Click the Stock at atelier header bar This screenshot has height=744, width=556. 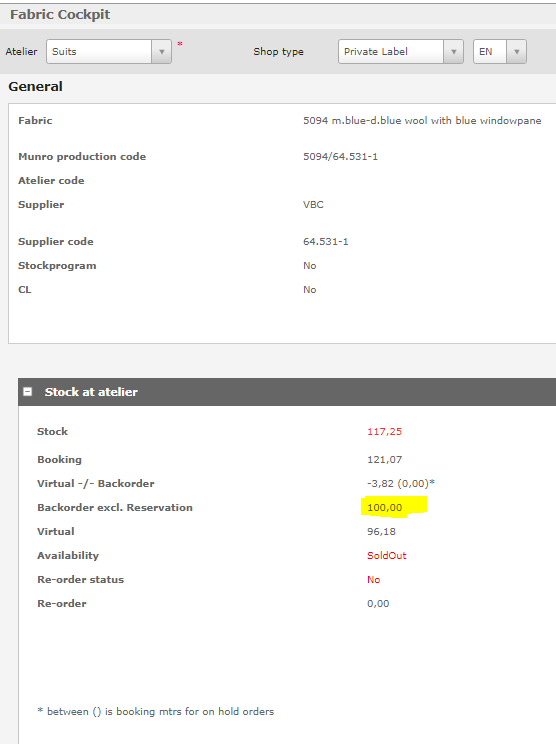[x=287, y=392]
